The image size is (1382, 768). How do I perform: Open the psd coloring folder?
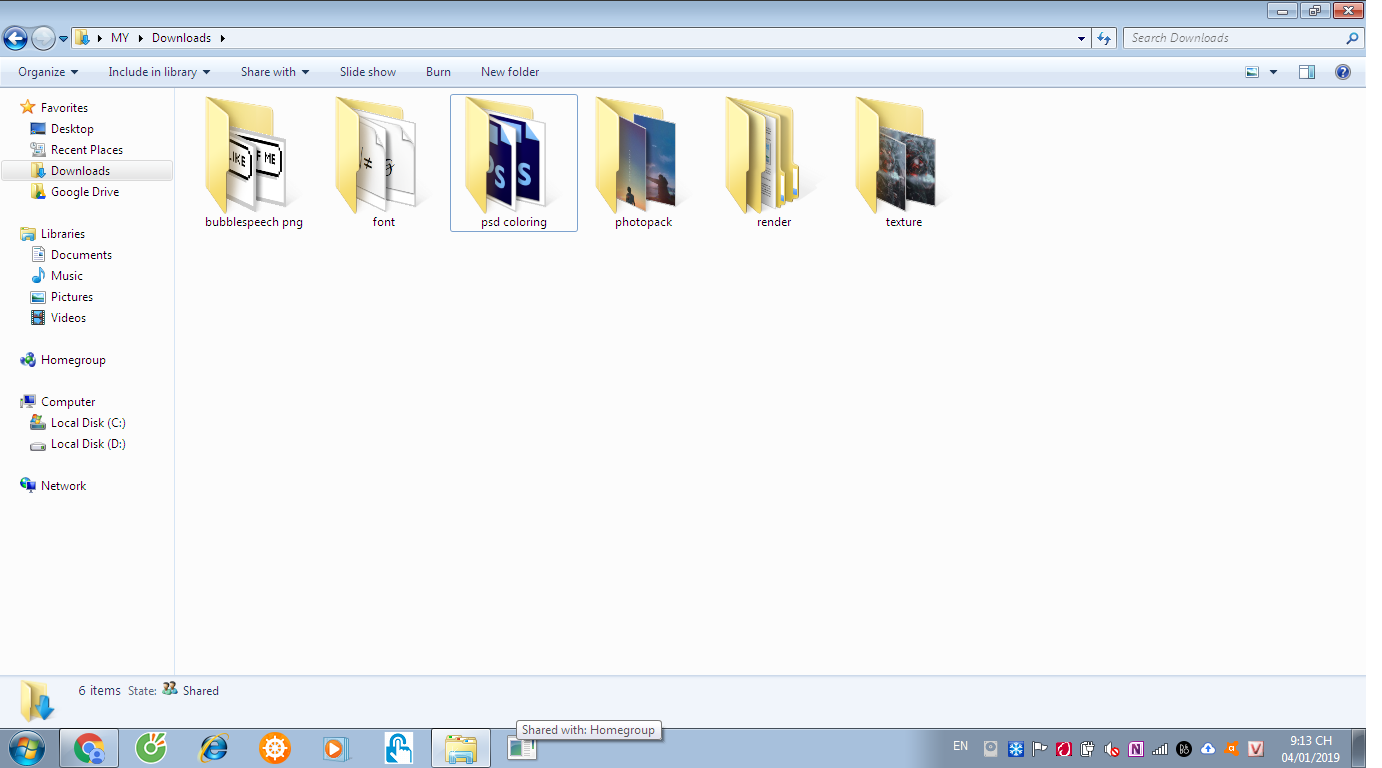[x=513, y=160]
